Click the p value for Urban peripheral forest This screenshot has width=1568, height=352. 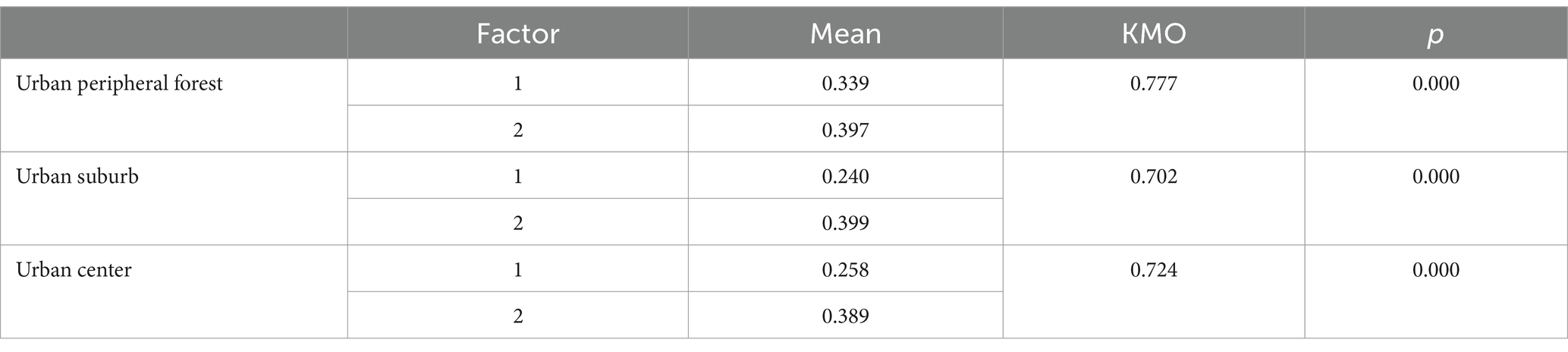[1436, 83]
